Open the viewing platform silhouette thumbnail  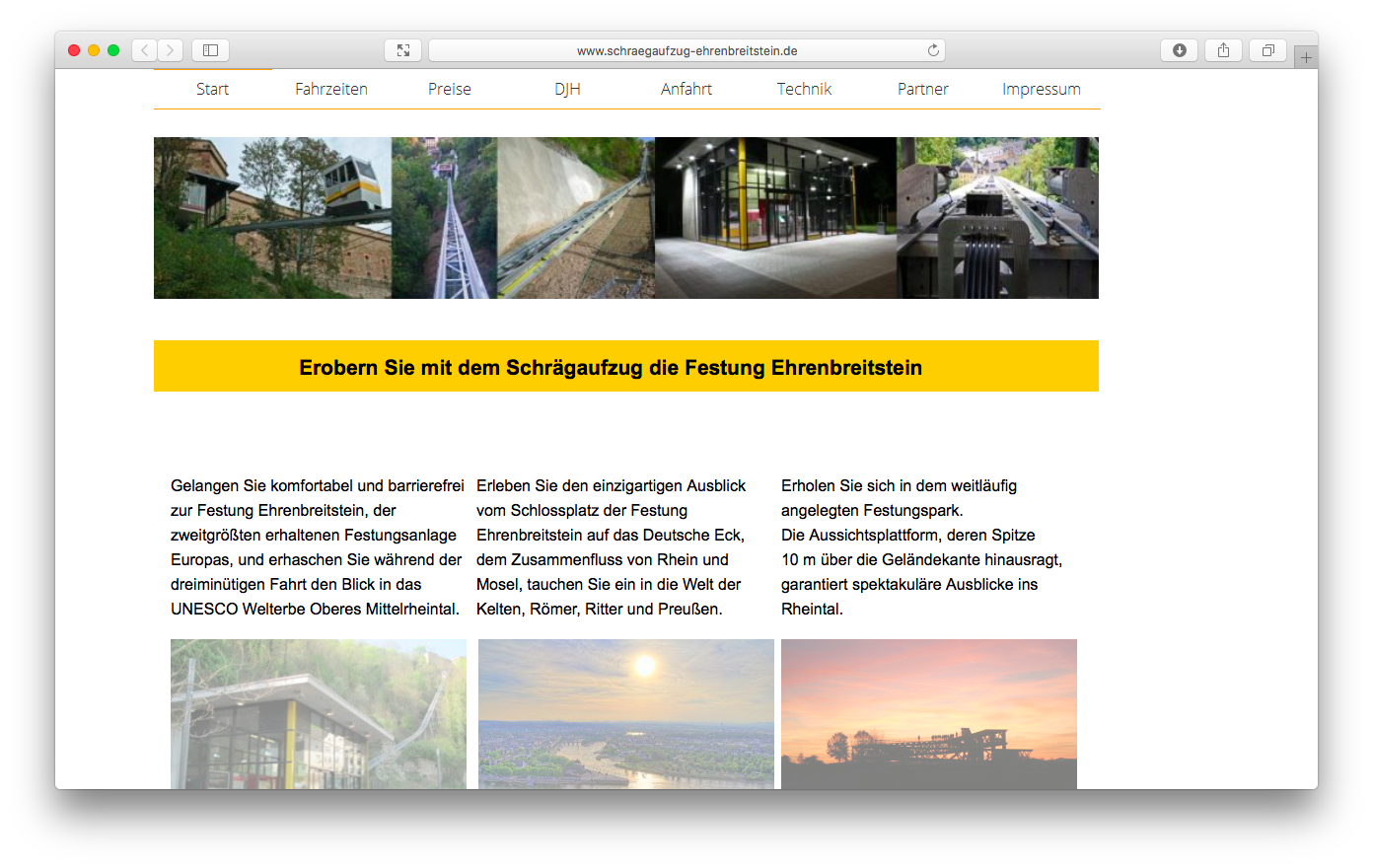929,714
